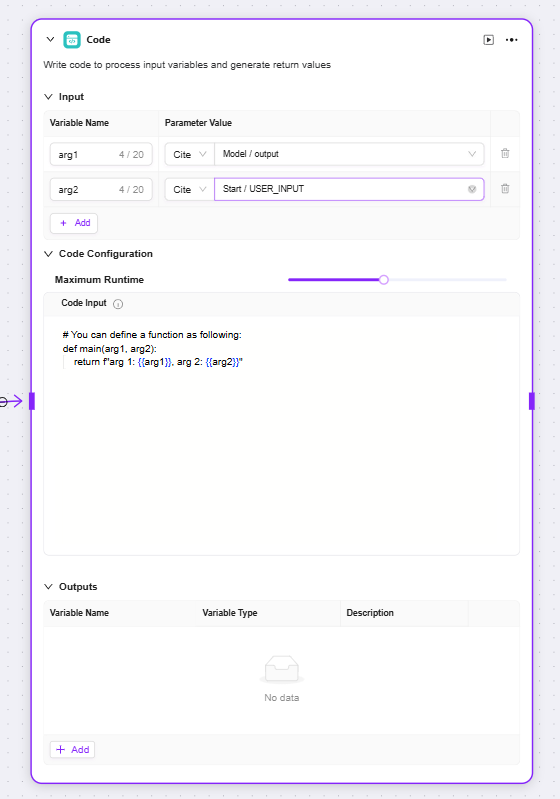Clear the Start / USER_INPUT value

pyautogui.click(x=472, y=189)
